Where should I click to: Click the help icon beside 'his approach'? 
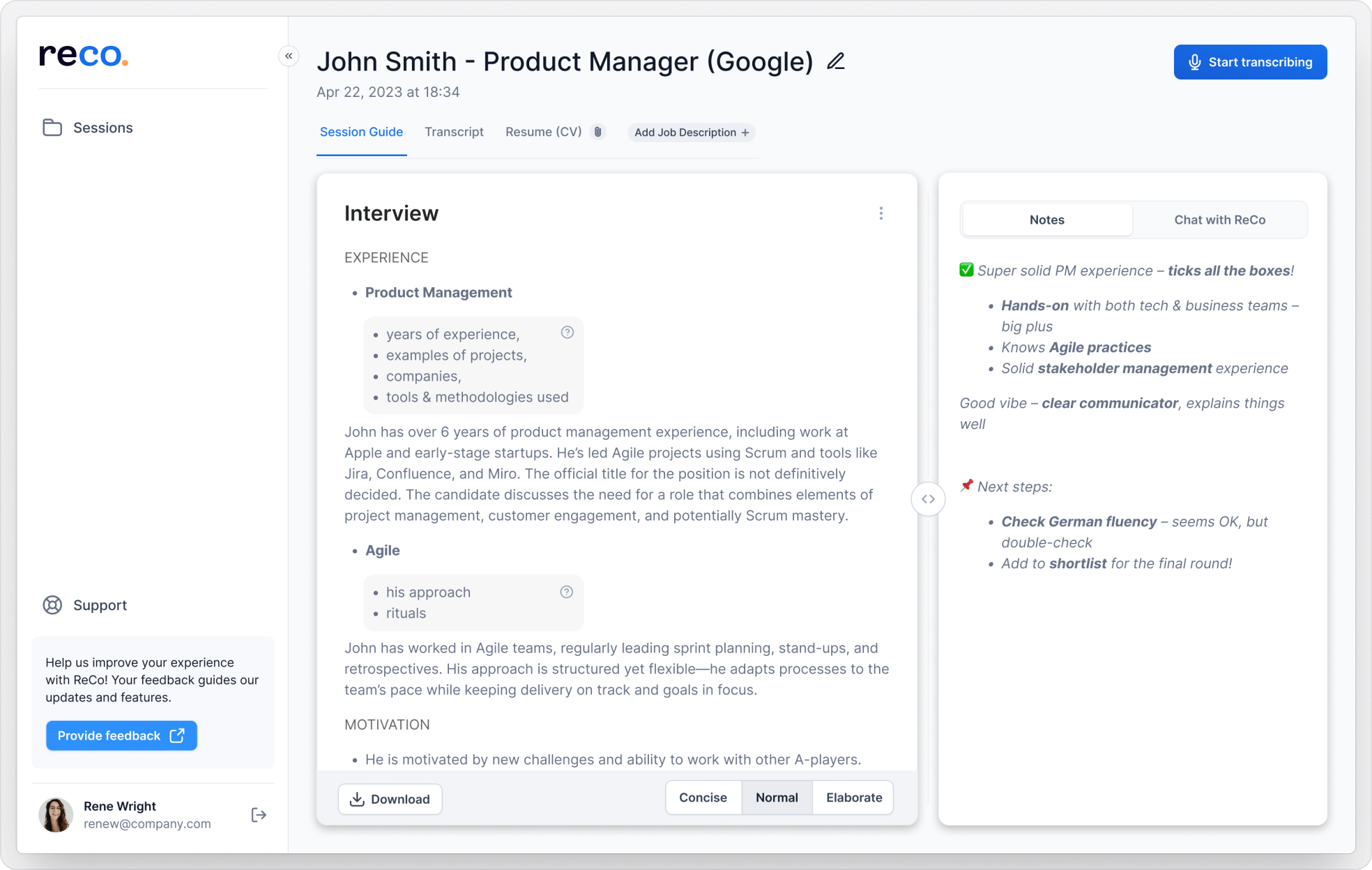(x=565, y=592)
